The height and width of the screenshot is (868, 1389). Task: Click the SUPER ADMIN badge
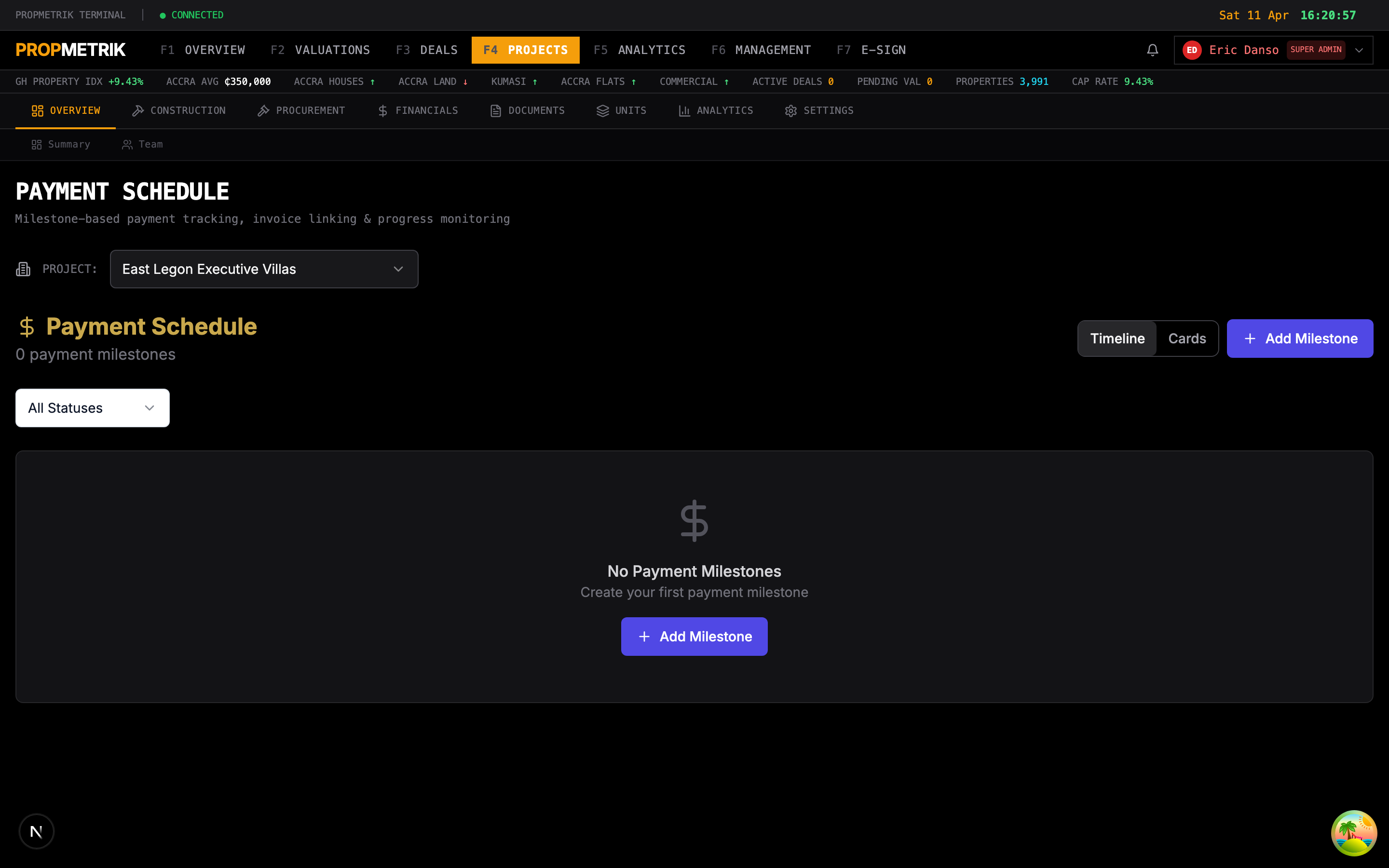pos(1316,50)
